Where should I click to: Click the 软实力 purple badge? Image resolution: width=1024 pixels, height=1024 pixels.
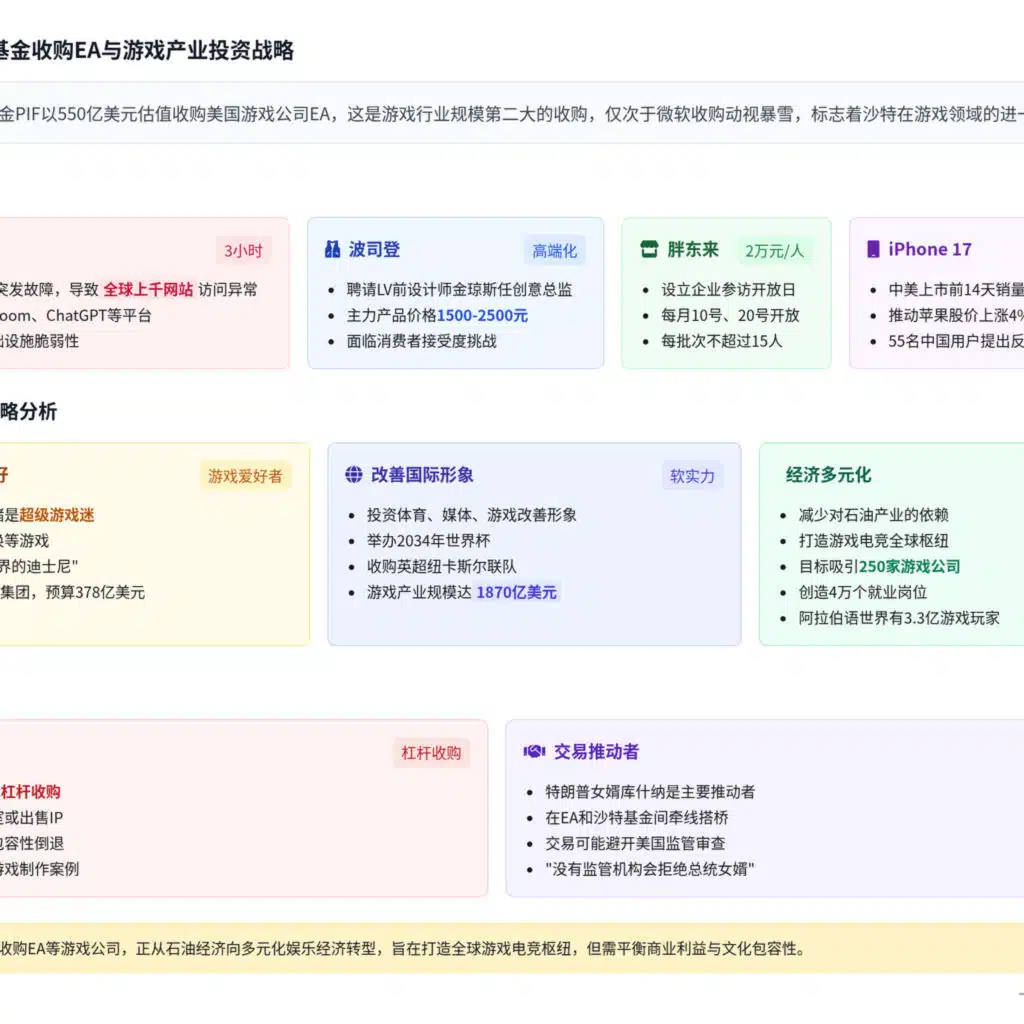(693, 476)
